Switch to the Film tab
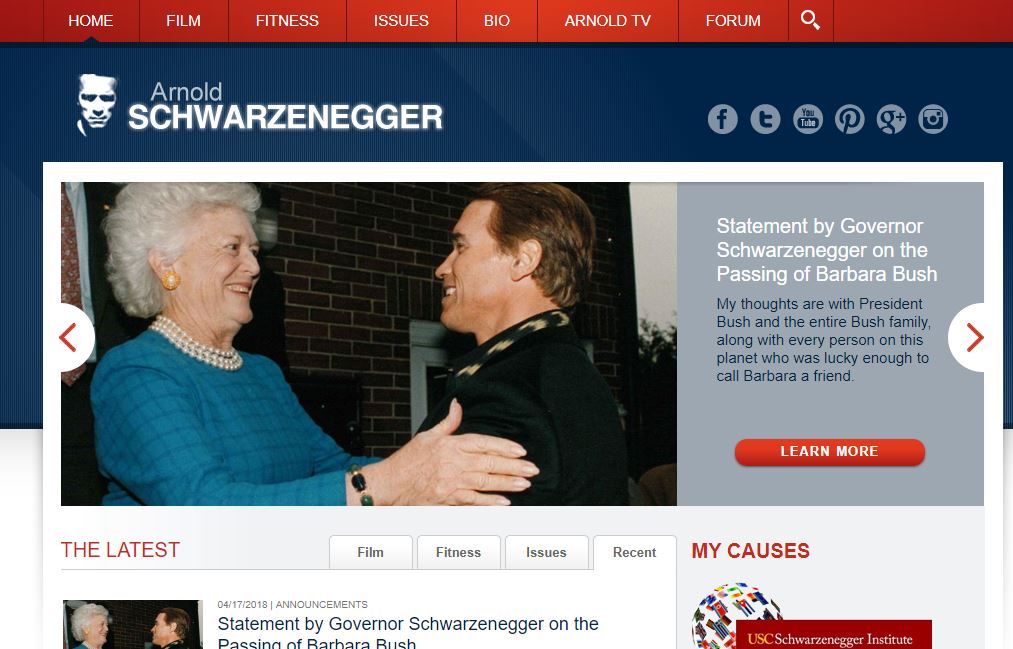The image size is (1013, 649). [x=370, y=552]
